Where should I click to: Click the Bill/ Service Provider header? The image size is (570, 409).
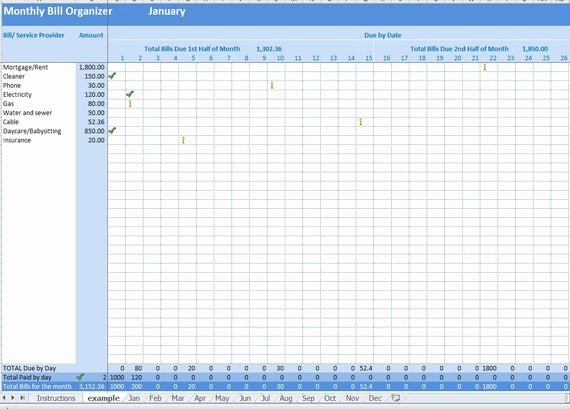tap(33, 35)
